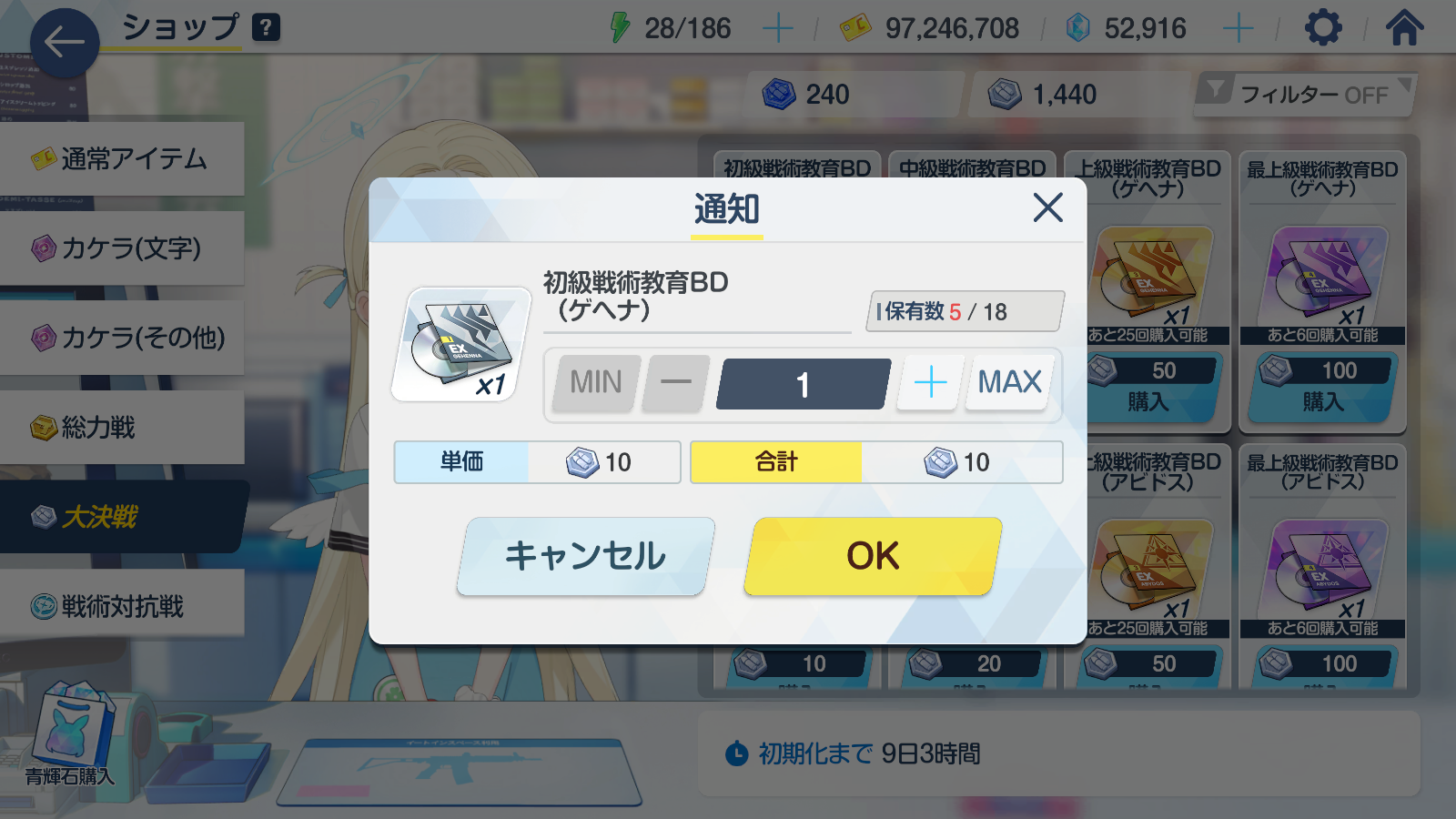Add stamina with plus beside 28/186

point(777,28)
